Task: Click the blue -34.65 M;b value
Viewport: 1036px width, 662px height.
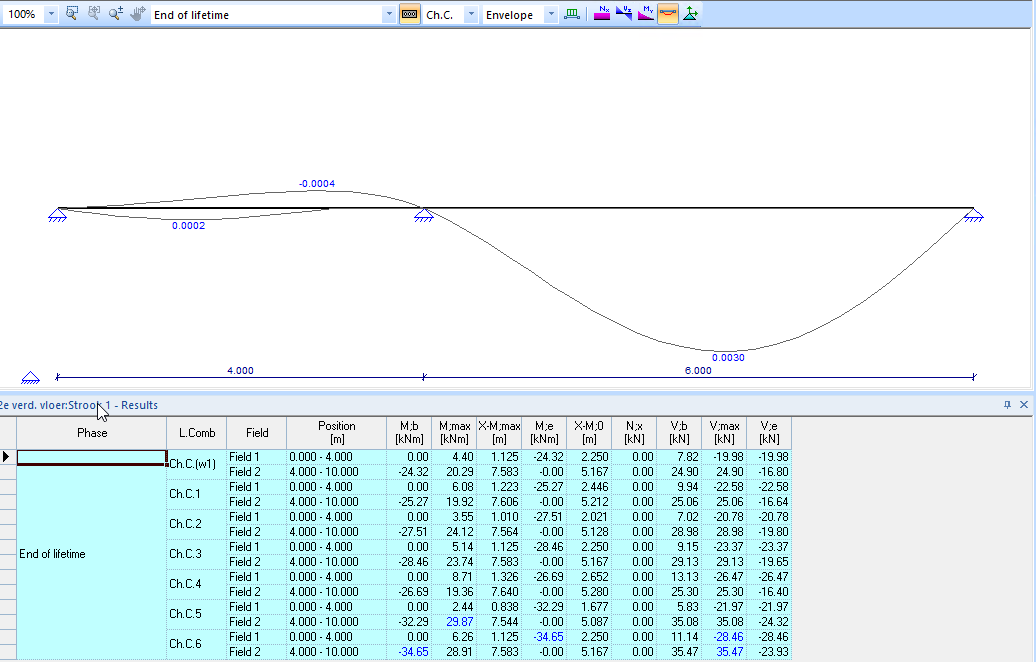Action: 414,652
